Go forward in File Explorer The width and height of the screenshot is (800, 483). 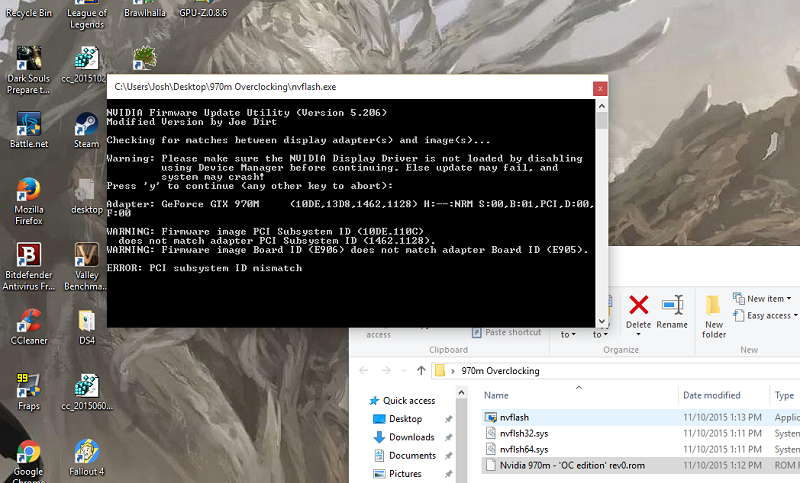click(x=386, y=370)
